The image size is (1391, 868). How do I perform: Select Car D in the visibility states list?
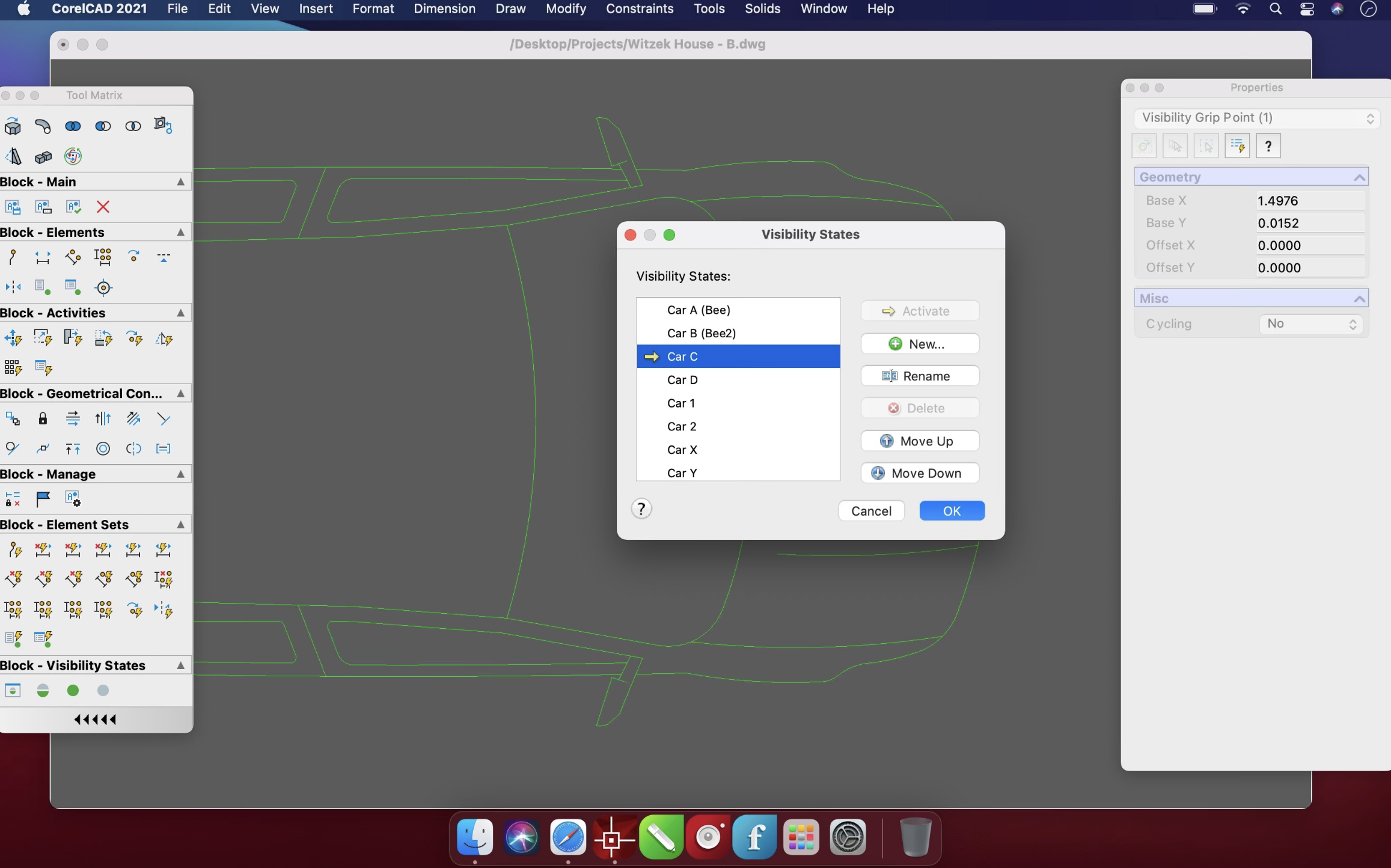click(682, 380)
